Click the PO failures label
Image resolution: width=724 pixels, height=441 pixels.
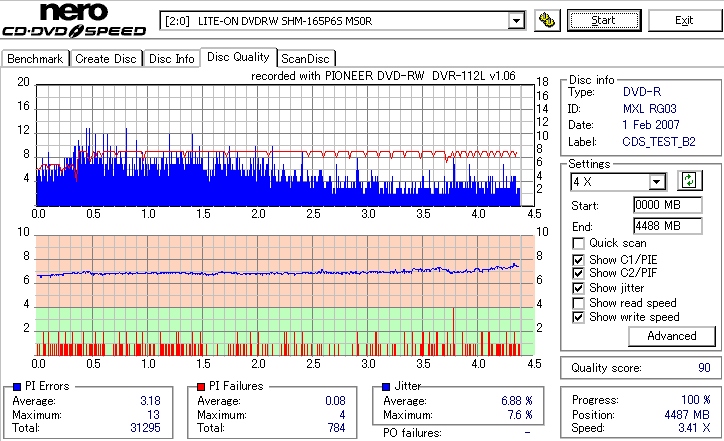[412, 433]
